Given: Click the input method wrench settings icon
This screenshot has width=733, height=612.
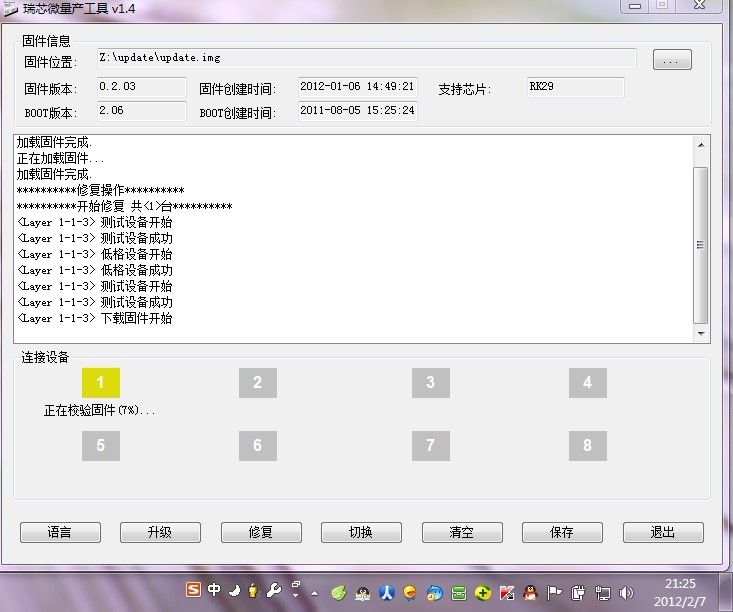Looking at the screenshot, I should (274, 590).
